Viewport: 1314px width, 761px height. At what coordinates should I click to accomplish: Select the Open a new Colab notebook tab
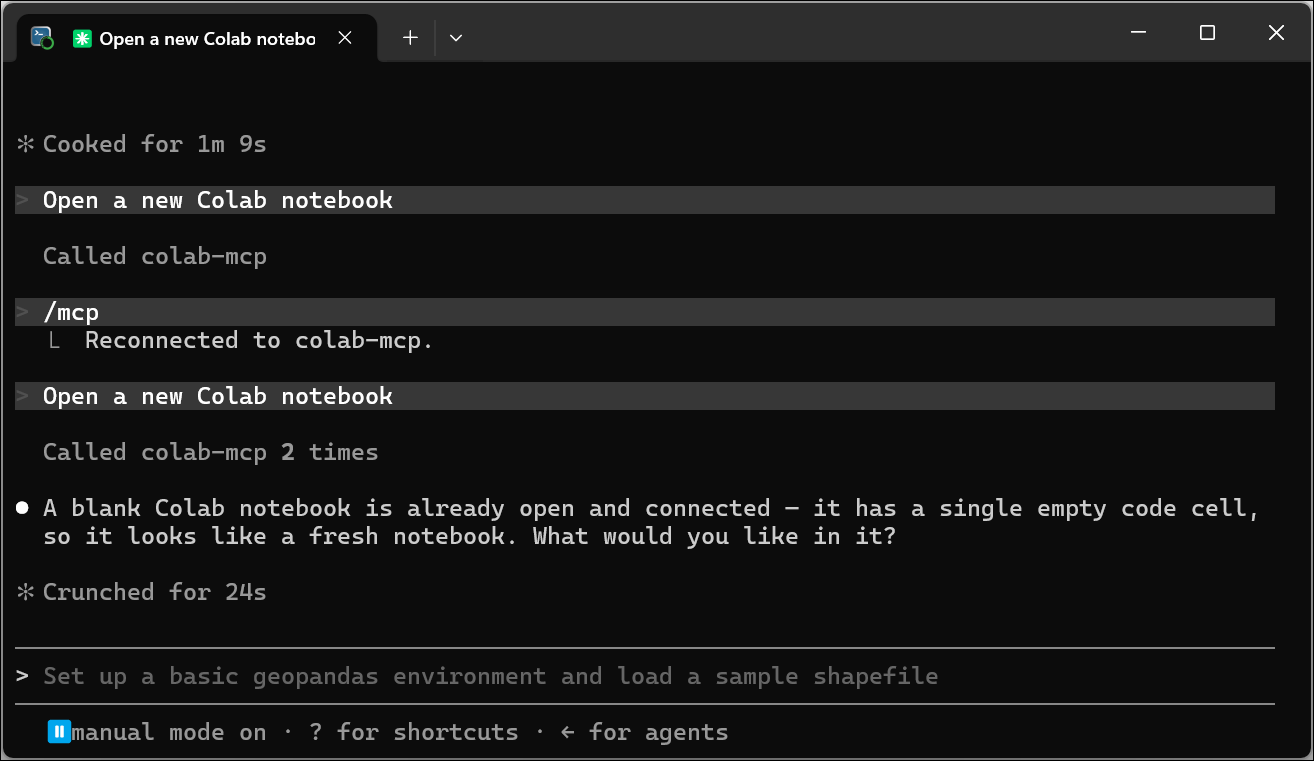[x=198, y=38]
